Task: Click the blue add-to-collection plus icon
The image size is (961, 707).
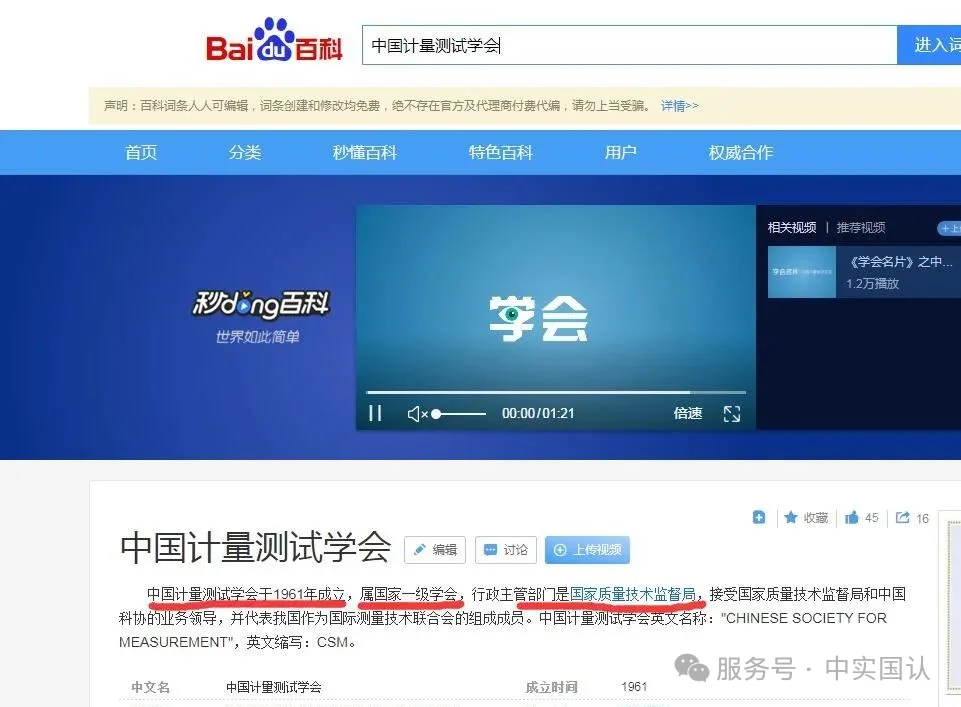Action: pyautogui.click(x=759, y=518)
